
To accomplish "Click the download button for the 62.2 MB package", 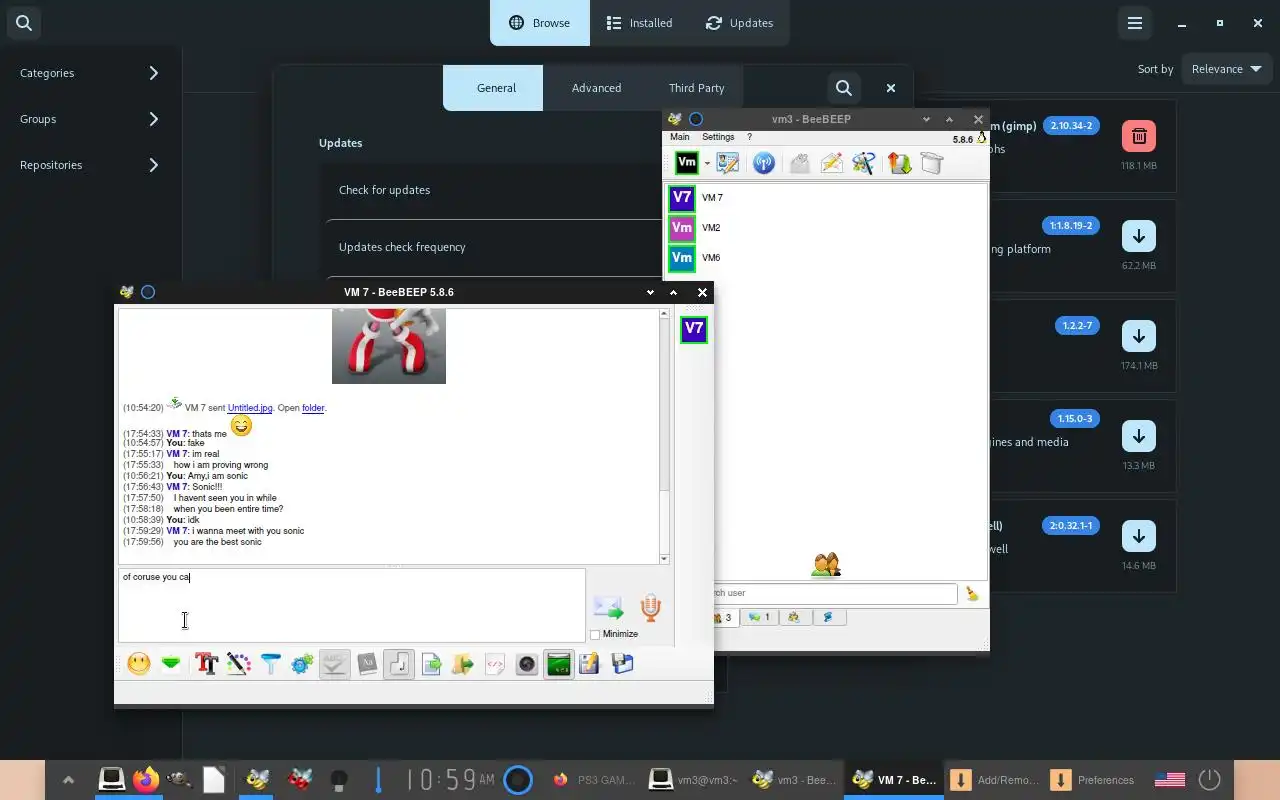I will coord(1139,236).
